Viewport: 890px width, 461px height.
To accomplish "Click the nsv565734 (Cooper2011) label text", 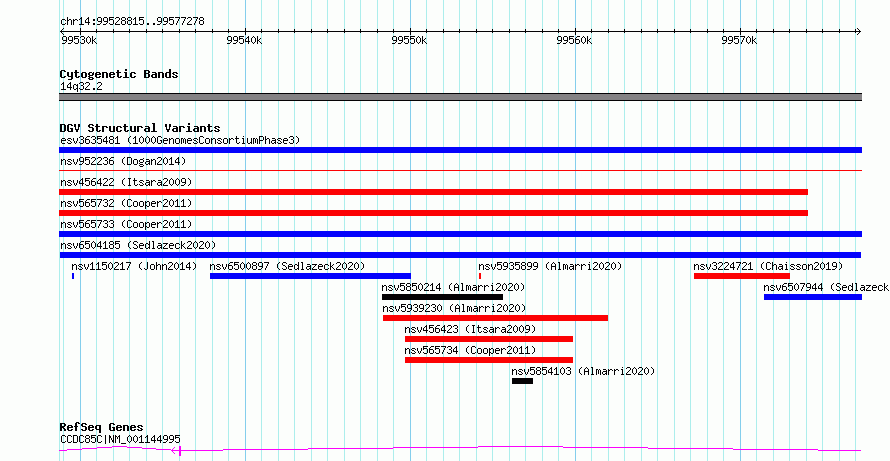I will pos(471,350).
